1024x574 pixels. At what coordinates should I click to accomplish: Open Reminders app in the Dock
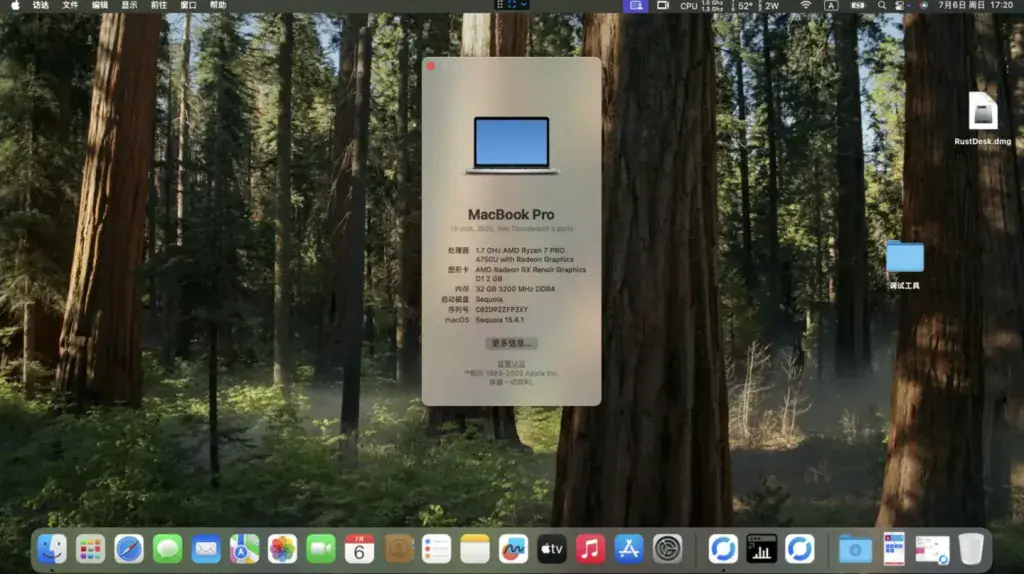pyautogui.click(x=436, y=549)
